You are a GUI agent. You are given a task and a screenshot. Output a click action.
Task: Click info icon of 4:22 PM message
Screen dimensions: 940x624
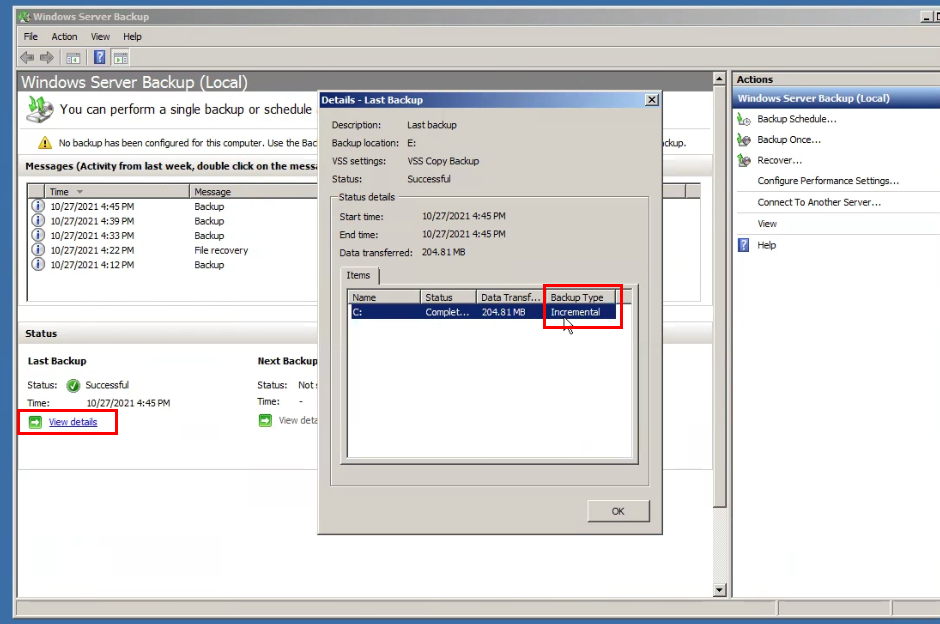pyautogui.click(x=38, y=249)
